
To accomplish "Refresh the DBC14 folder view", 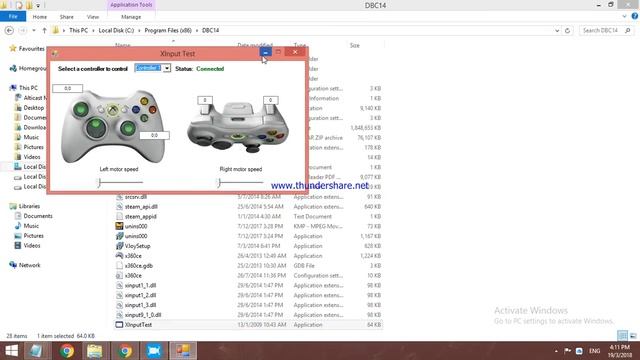I will click(567, 31).
